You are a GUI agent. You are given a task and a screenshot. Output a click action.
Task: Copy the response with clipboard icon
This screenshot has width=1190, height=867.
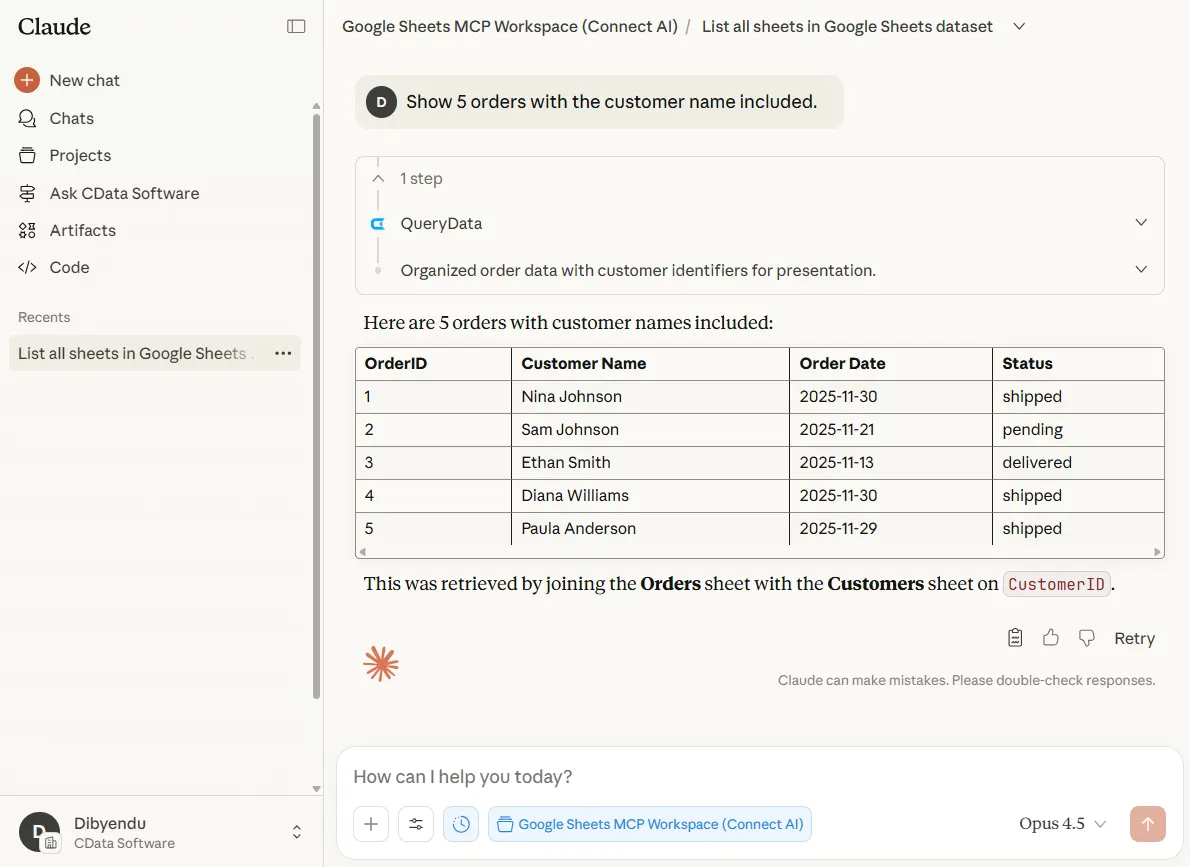coord(1015,638)
